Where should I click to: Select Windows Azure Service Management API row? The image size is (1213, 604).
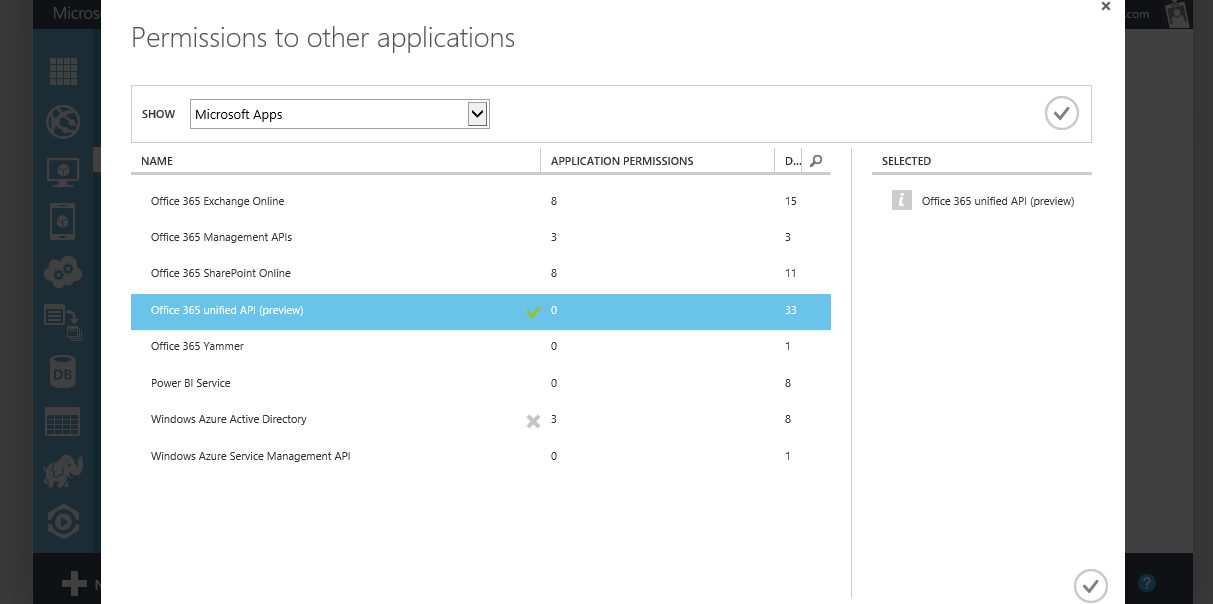pyautogui.click(x=481, y=456)
